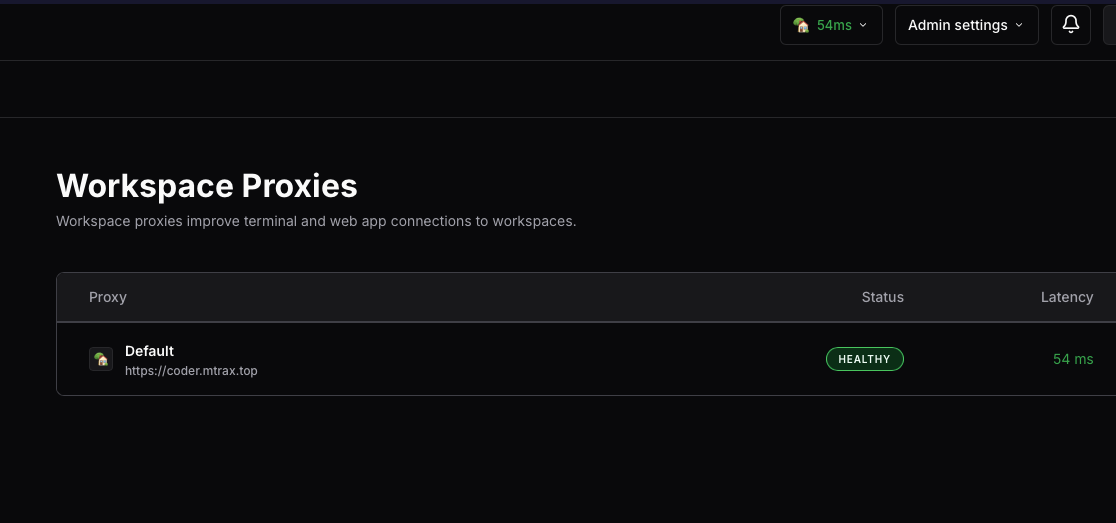Click the proxy icon beside 54ms in top bar
This screenshot has width=1116, height=523.
click(x=801, y=25)
